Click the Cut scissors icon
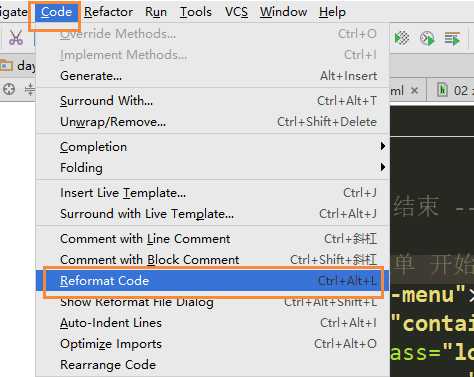 click(x=16, y=38)
